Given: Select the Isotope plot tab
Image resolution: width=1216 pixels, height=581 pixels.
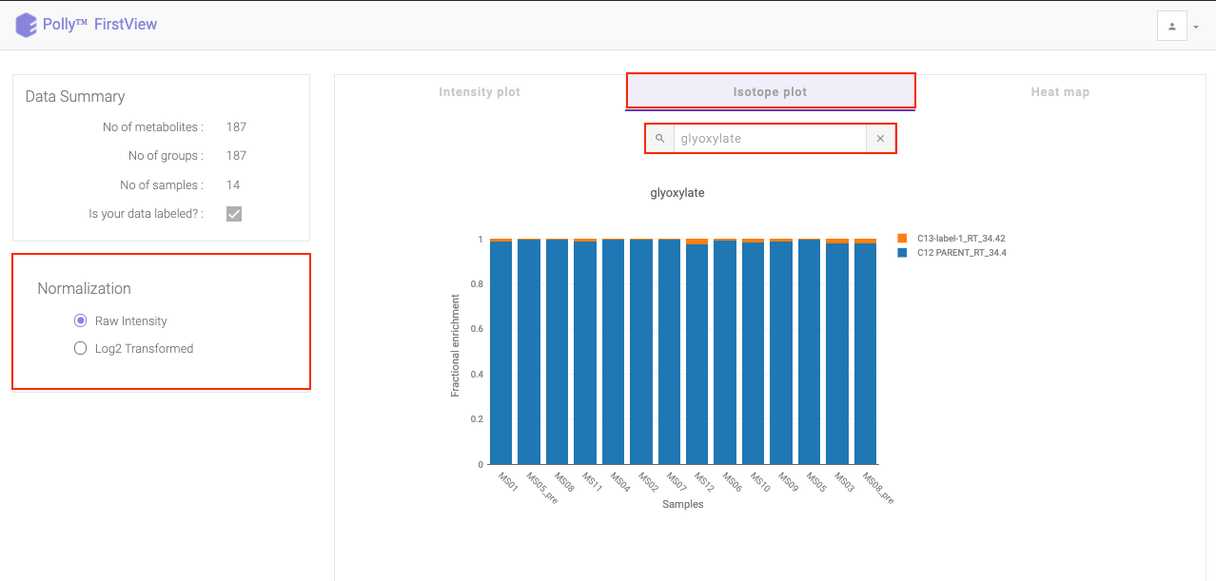Looking at the screenshot, I should 770,91.
